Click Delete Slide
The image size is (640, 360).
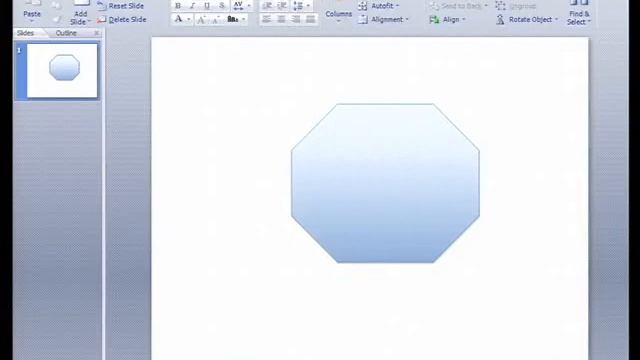point(127,19)
